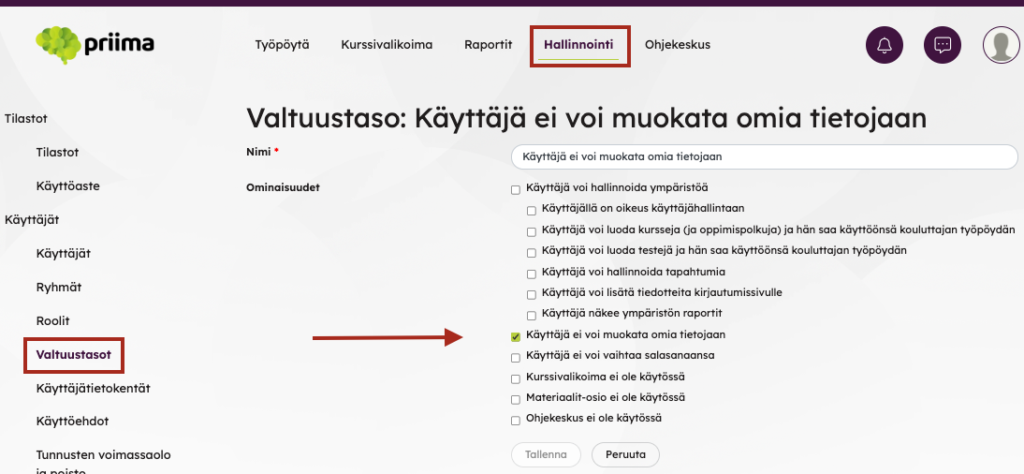
Task: Open the notifications bell icon
Action: pyautogui.click(x=884, y=45)
